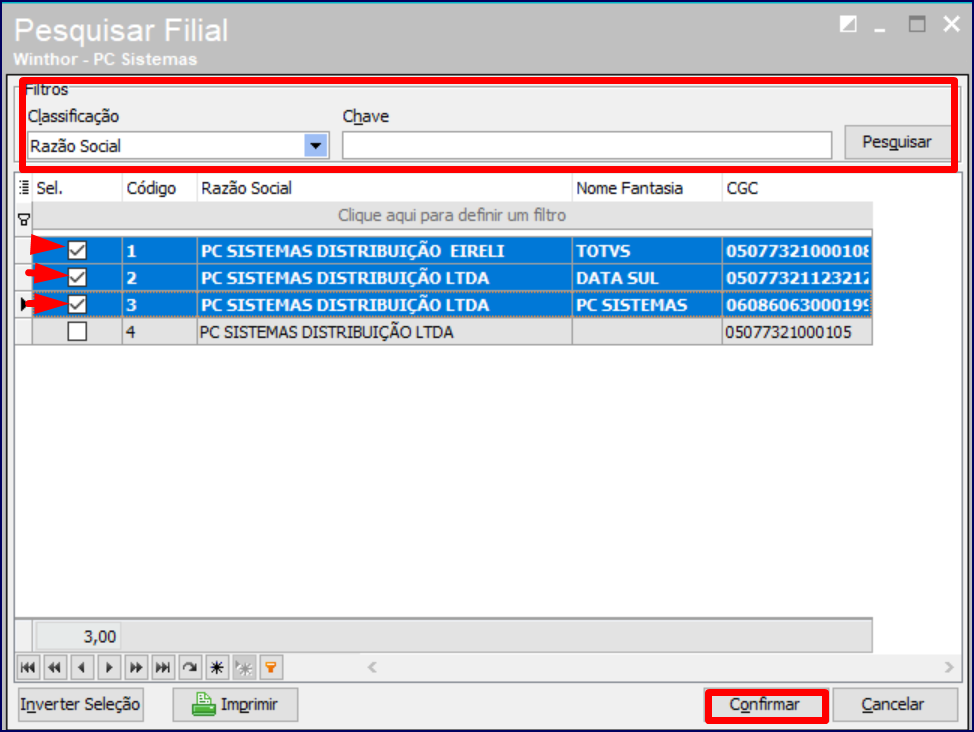Sort by the Sel. column header
The image size is (974, 732).
(x=77, y=188)
